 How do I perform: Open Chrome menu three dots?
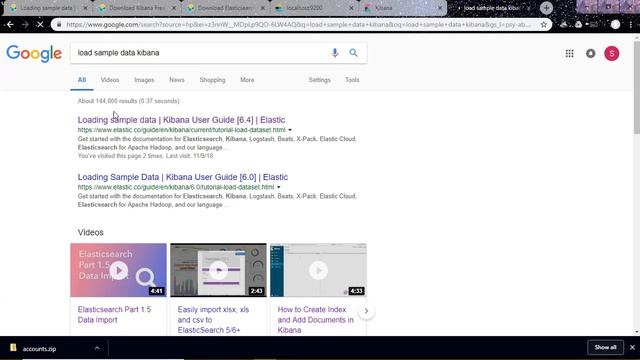632,24
